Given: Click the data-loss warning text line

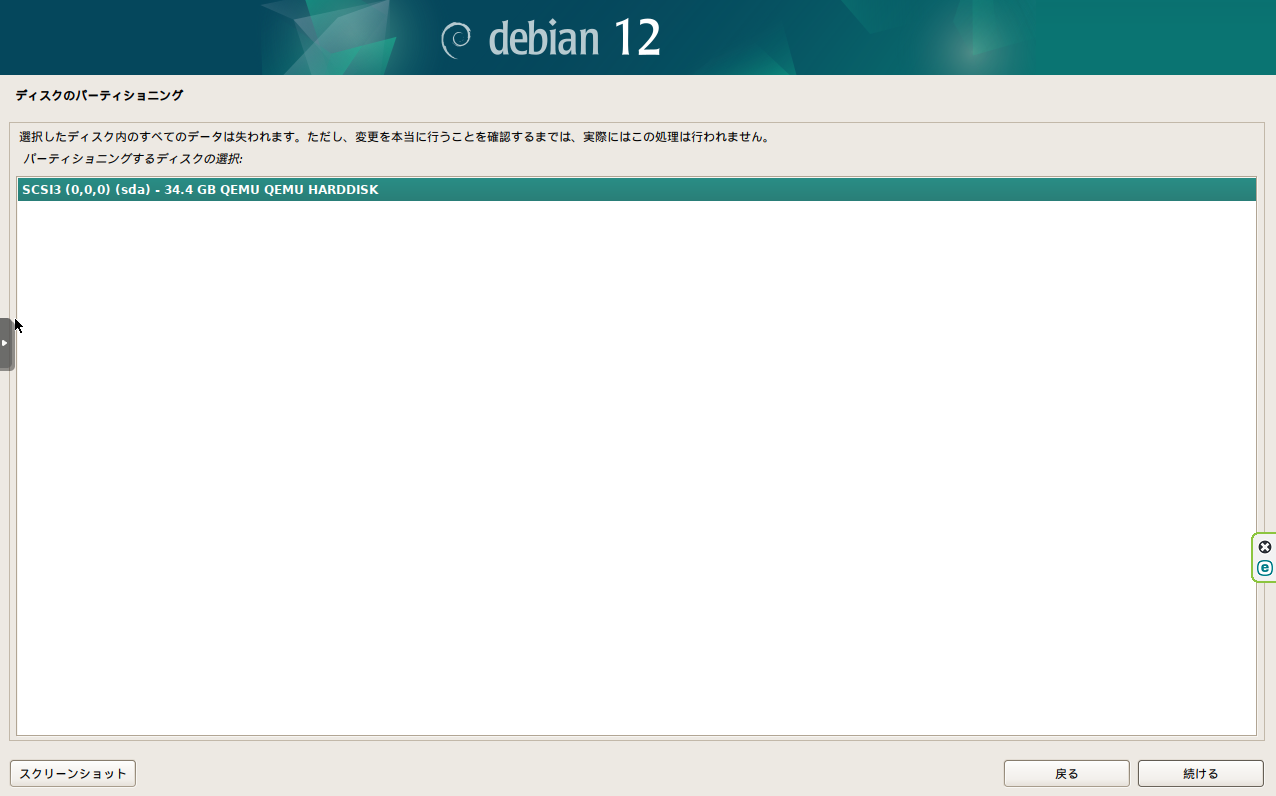Looking at the screenshot, I should 400,136.
